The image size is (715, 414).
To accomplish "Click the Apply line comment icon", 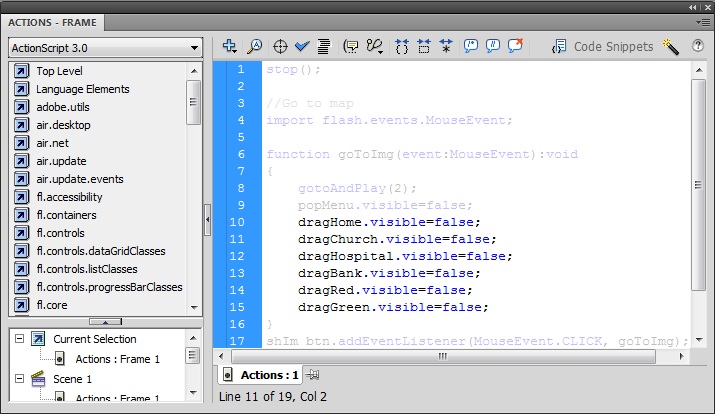I will point(493,46).
